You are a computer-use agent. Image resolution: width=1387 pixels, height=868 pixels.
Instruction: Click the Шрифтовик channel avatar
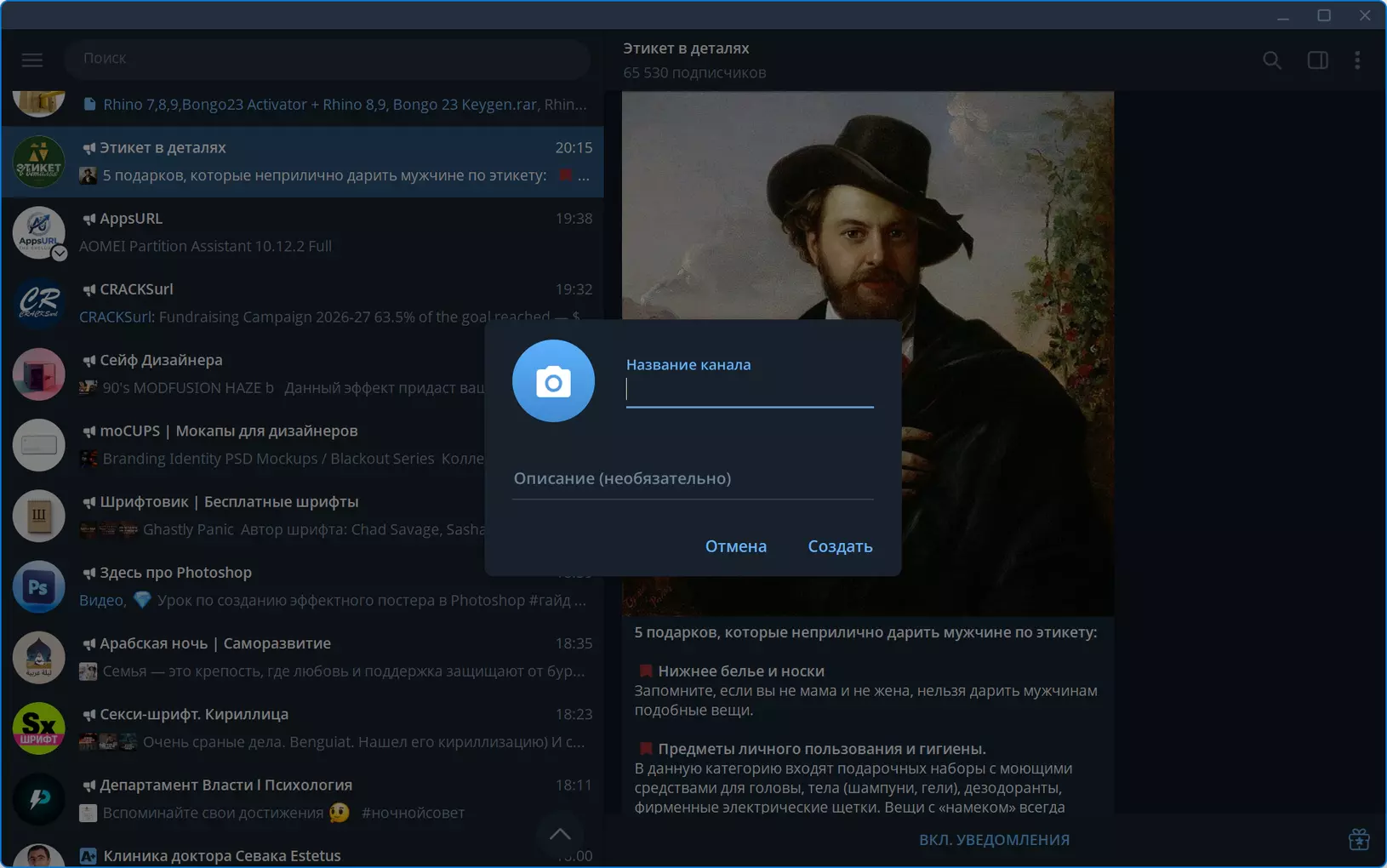pos(38,516)
